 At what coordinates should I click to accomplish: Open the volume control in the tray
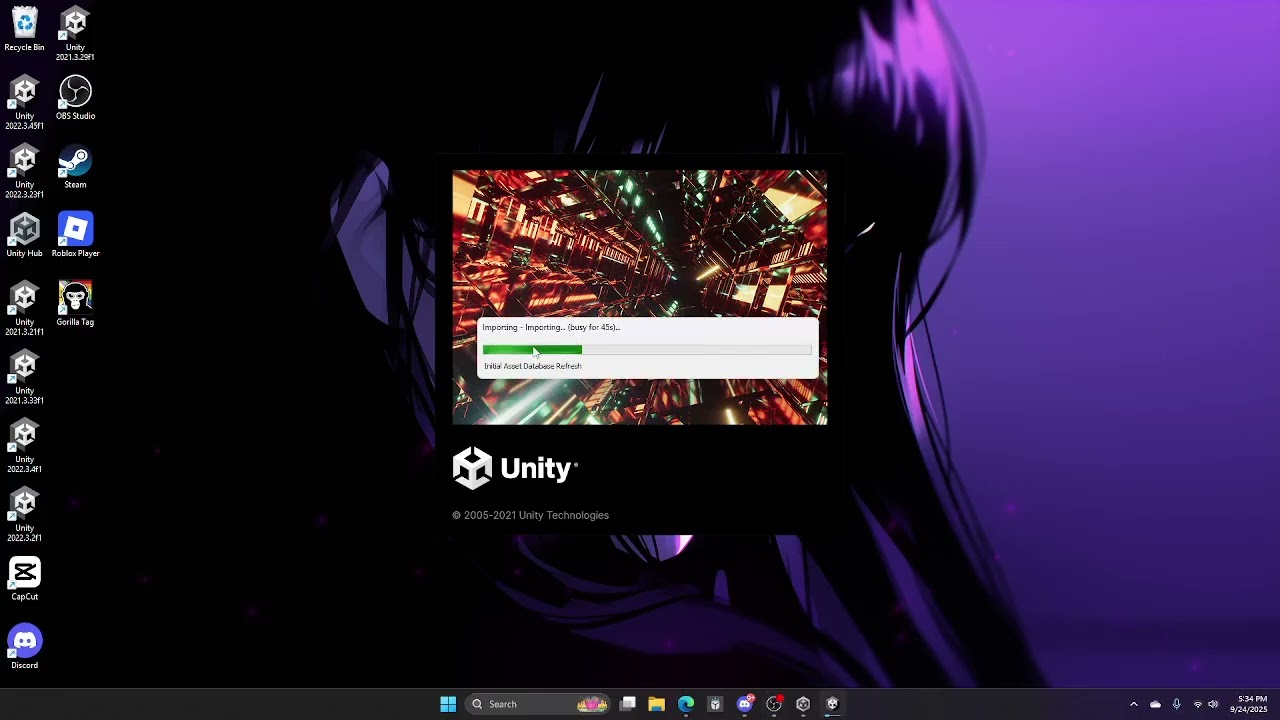click(1213, 704)
